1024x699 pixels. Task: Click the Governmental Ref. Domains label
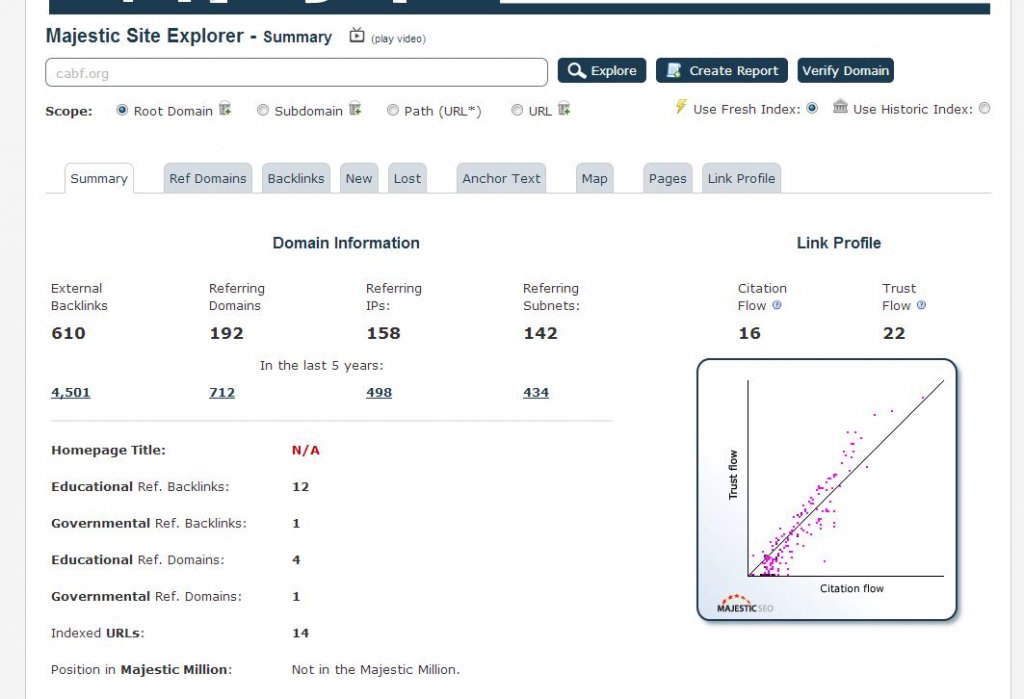coord(146,596)
